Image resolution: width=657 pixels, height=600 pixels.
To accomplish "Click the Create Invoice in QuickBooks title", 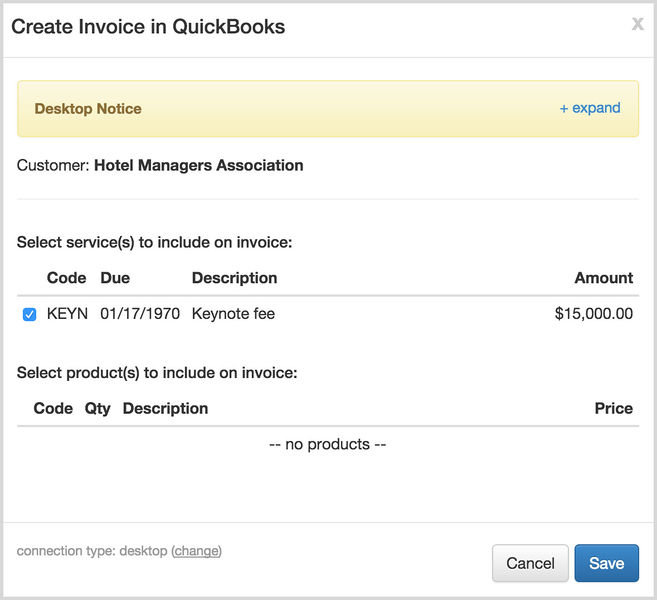I will click(148, 27).
